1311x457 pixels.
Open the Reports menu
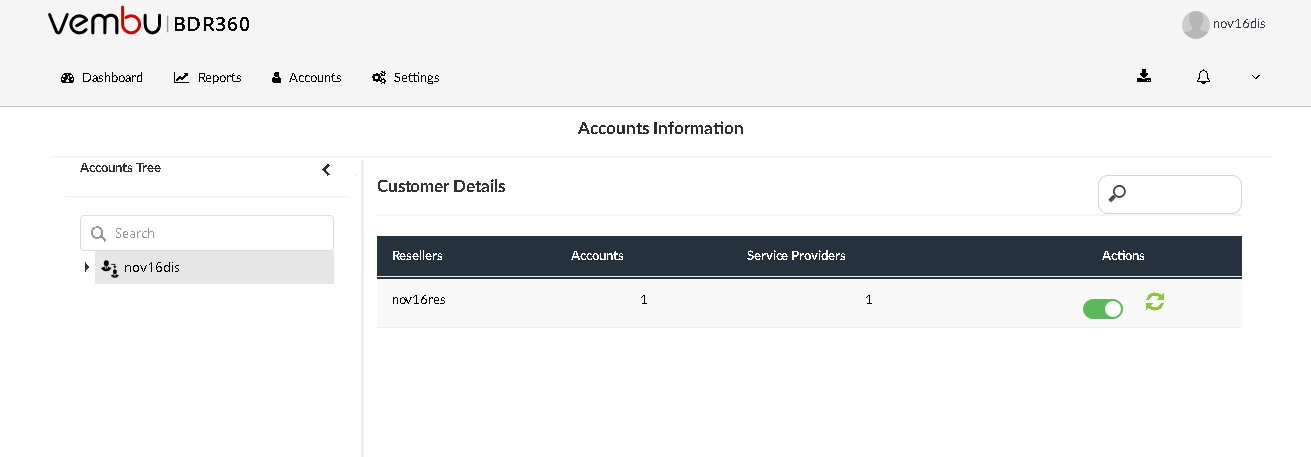tap(208, 77)
